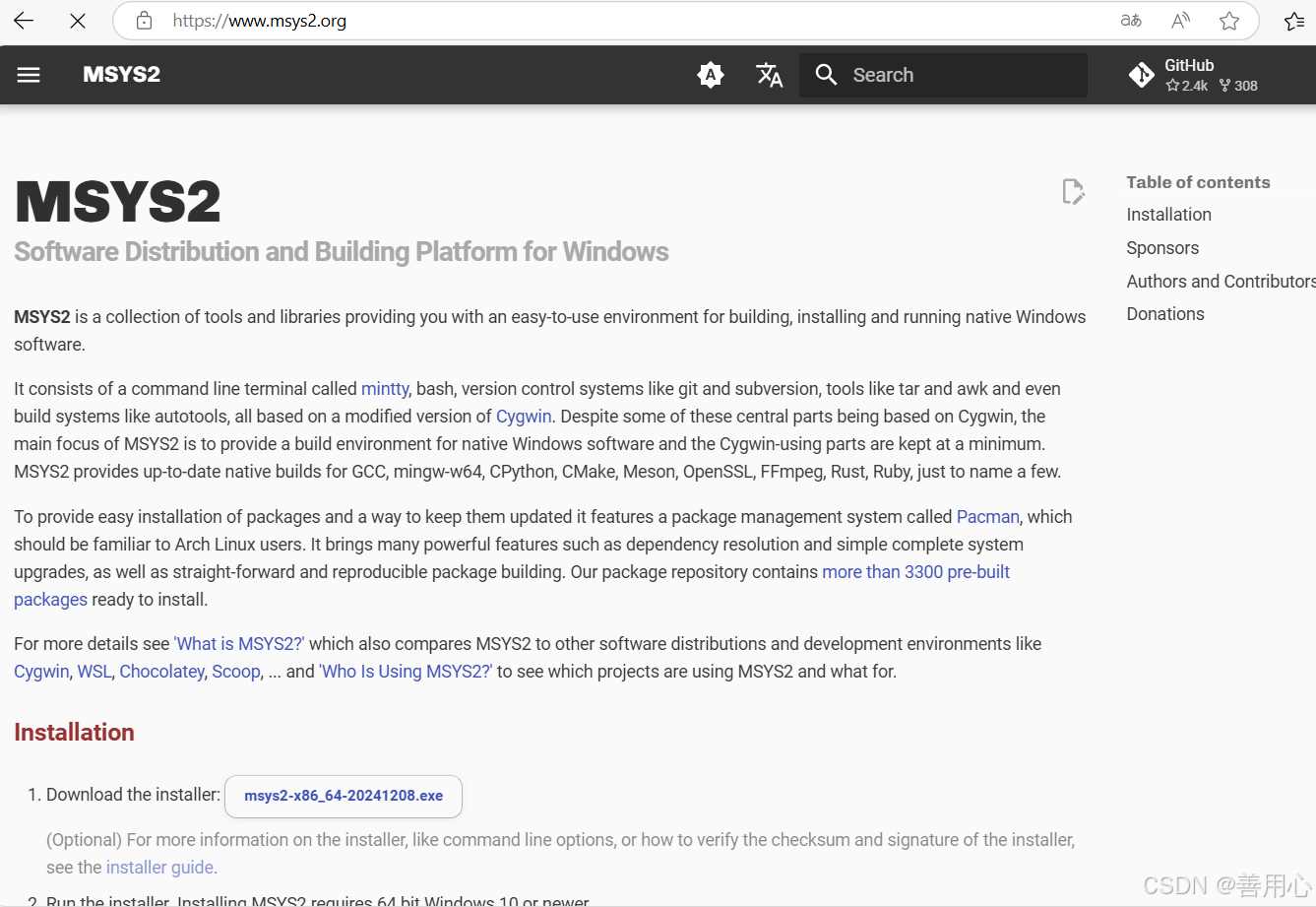Jump to Installation in table of contents

pos(1168,215)
